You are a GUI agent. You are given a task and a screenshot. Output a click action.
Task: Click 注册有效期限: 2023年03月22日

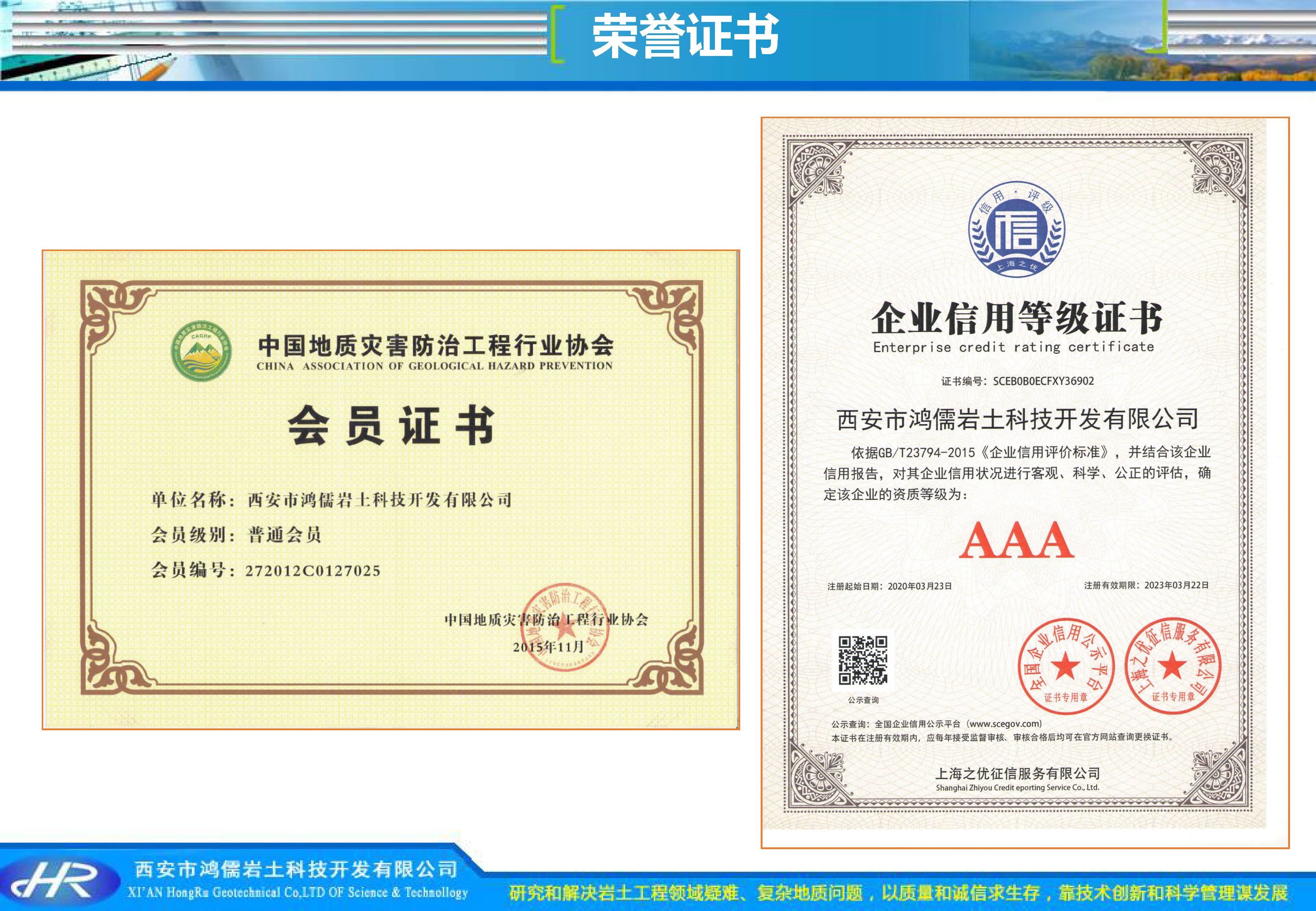pos(1147,585)
